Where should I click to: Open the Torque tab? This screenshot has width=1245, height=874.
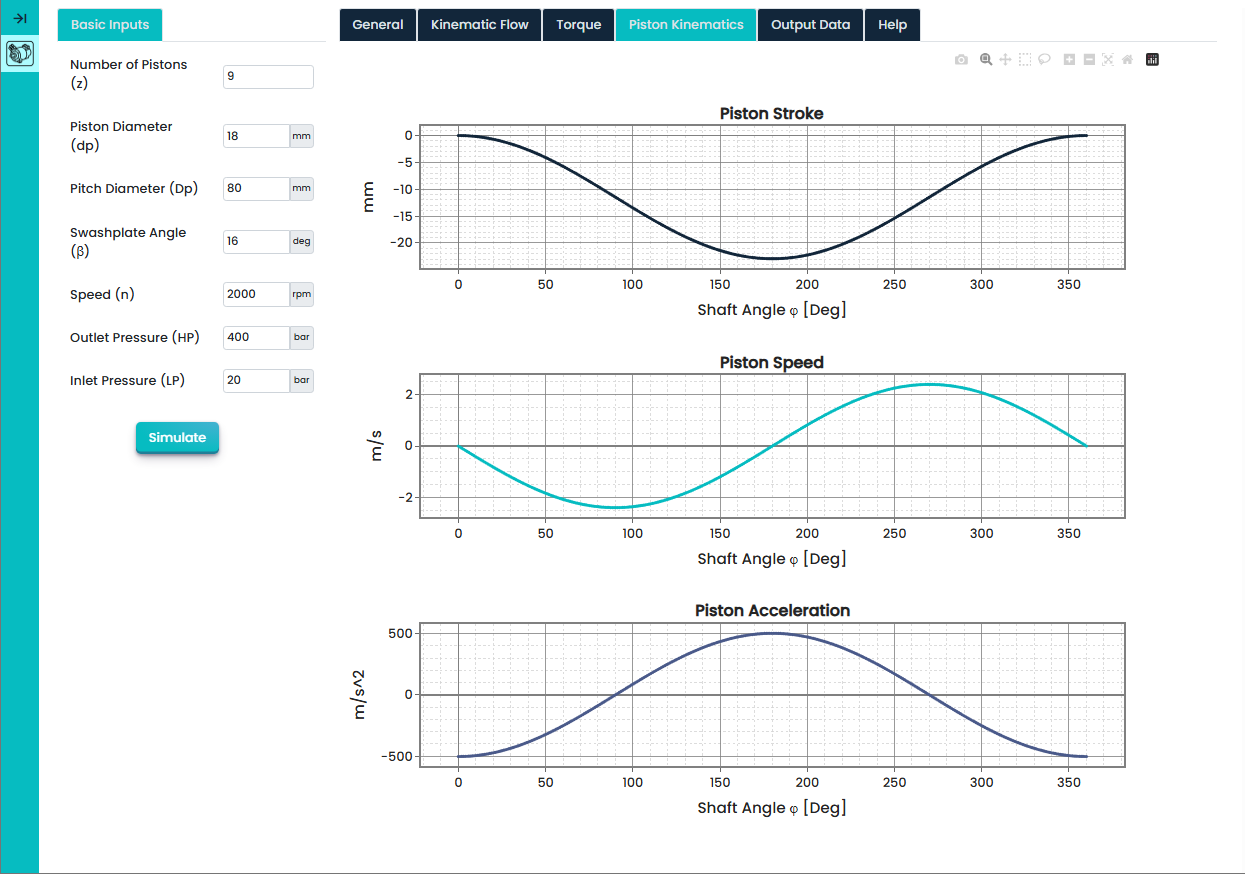tap(578, 25)
